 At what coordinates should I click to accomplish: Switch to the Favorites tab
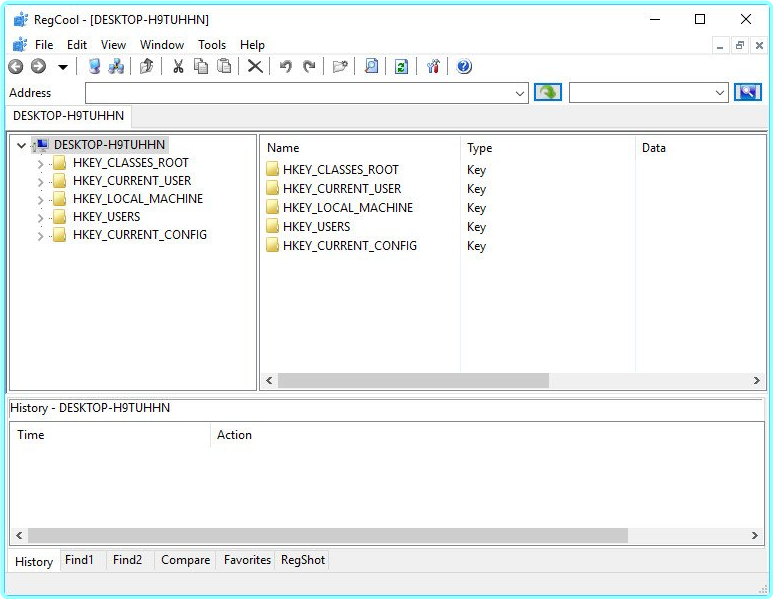tap(247, 560)
